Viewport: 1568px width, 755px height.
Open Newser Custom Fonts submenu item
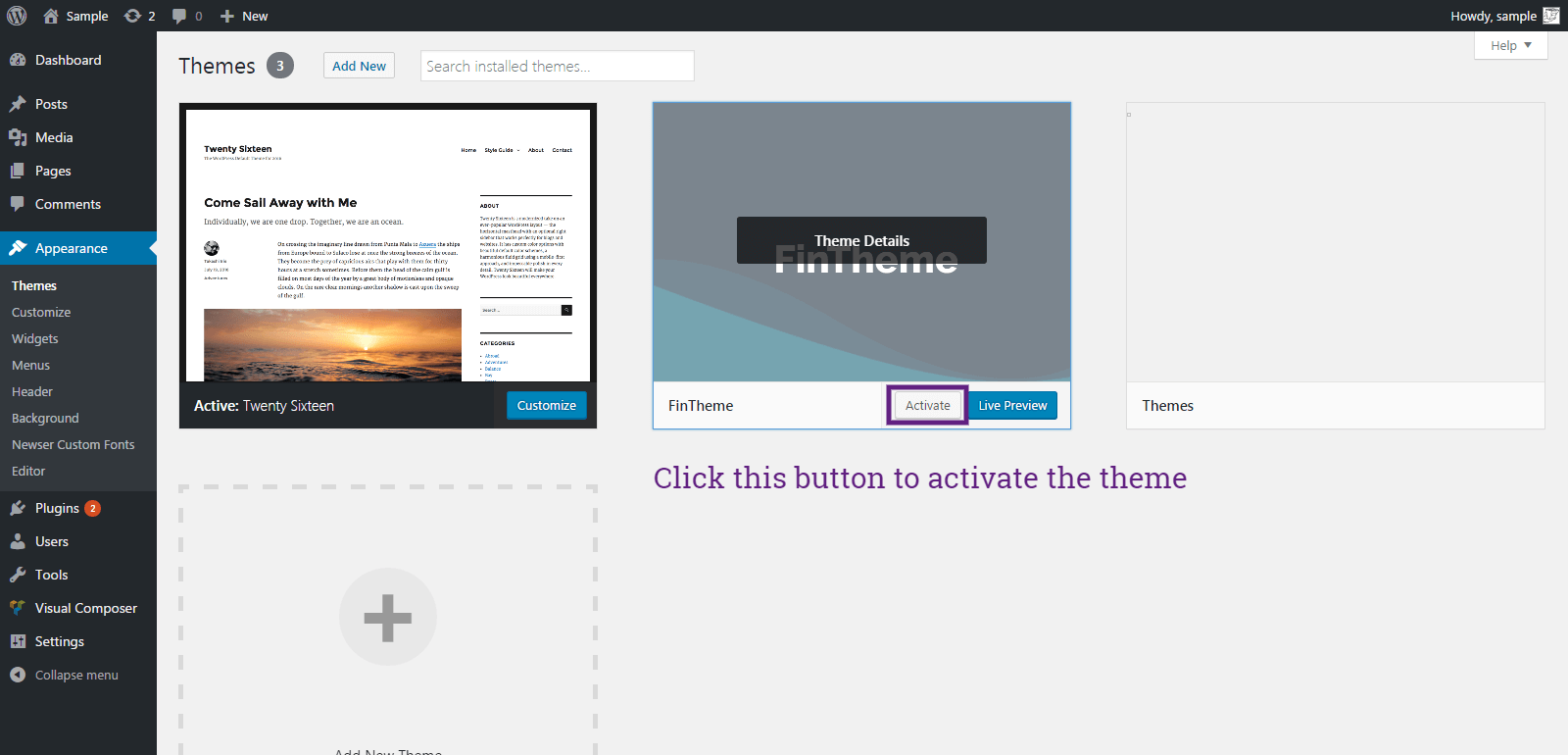[x=73, y=444]
